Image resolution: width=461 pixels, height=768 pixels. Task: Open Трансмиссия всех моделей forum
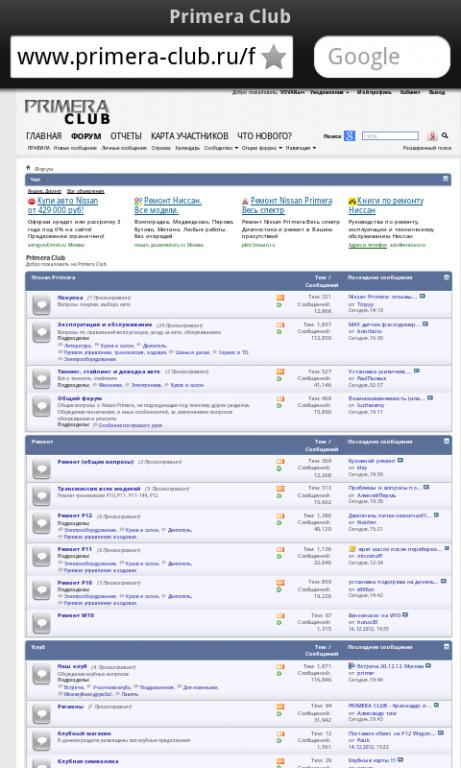pos(99,489)
